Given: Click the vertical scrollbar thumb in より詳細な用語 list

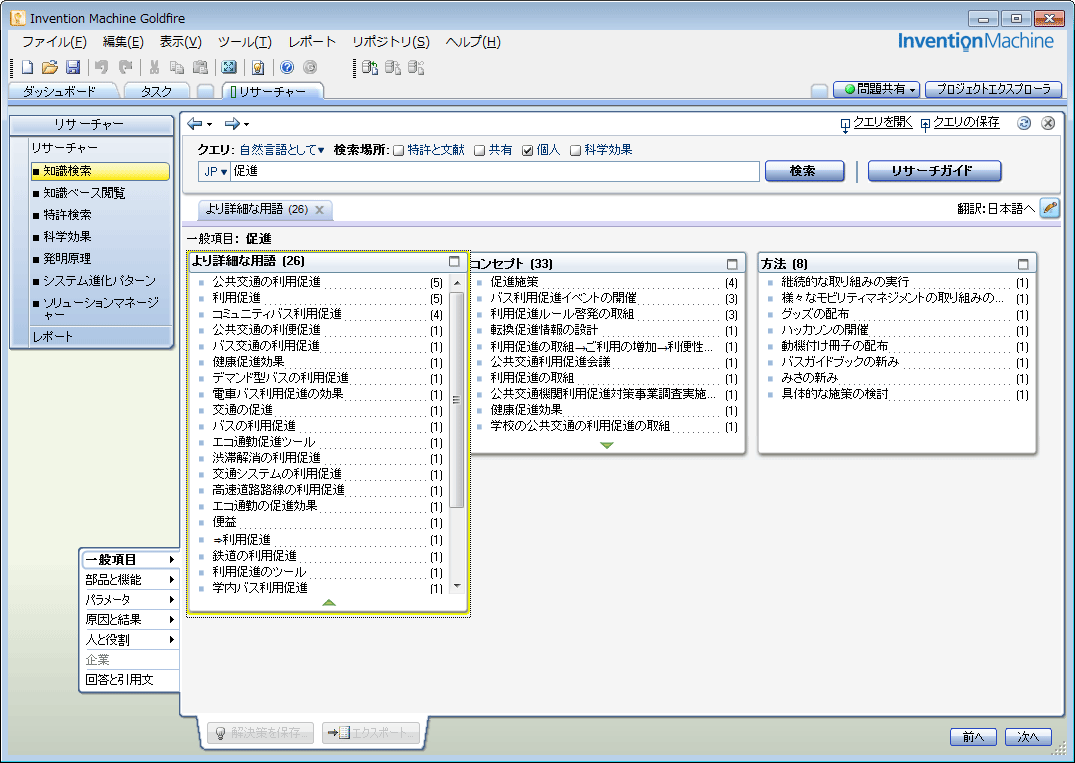Looking at the screenshot, I should [457, 400].
